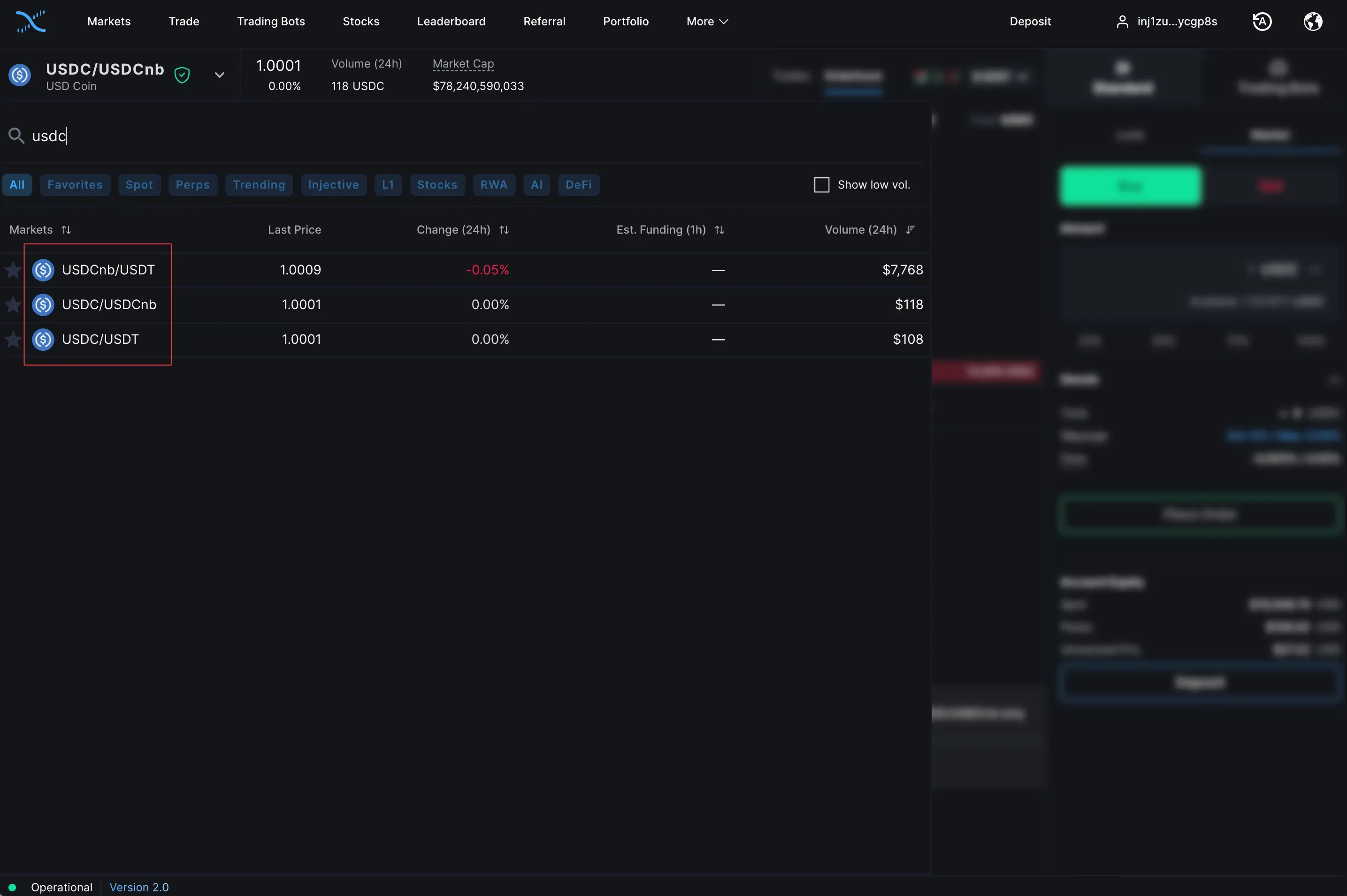Click the wallet user profile icon
Image resolution: width=1347 pixels, height=896 pixels.
click(1122, 22)
